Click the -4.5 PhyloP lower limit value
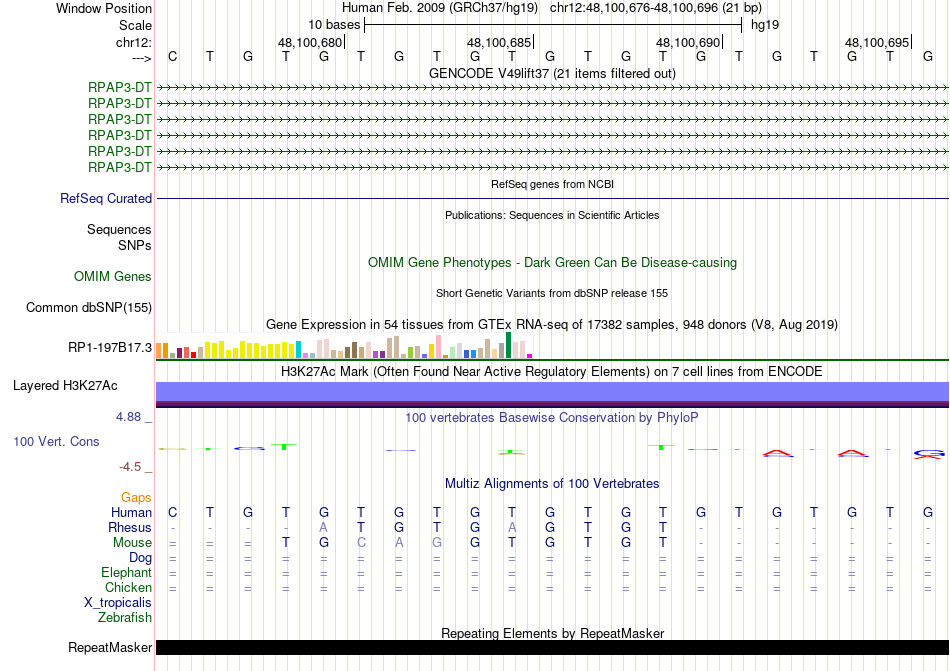Screen dimensions: 950x671 click(x=130, y=467)
